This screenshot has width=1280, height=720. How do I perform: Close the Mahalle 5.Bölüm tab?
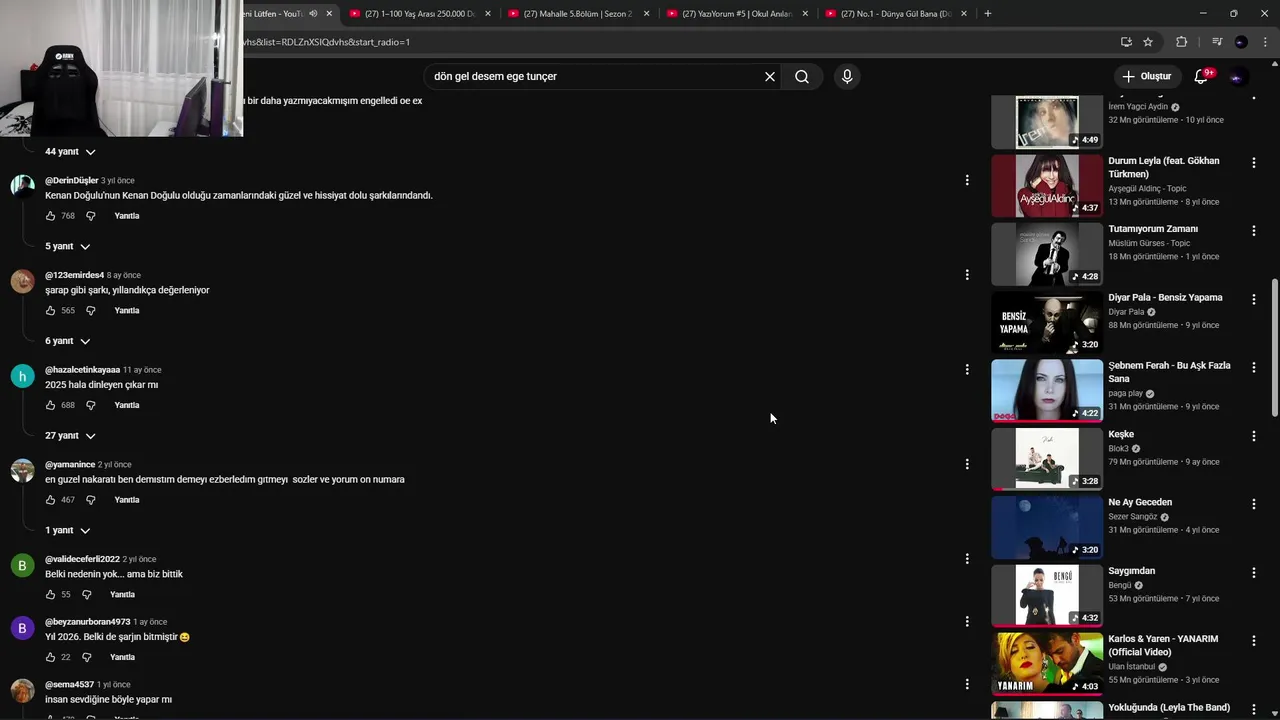click(x=646, y=13)
